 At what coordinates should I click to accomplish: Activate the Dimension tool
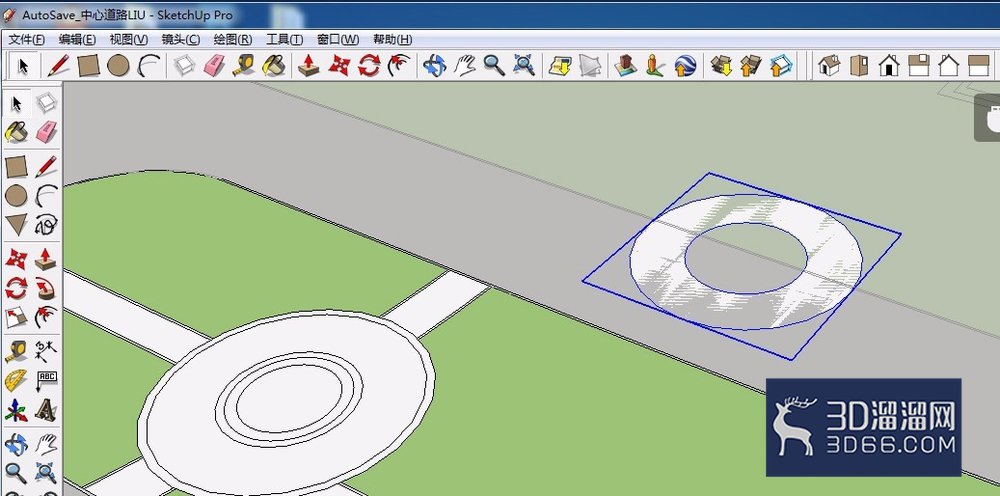[x=46, y=351]
